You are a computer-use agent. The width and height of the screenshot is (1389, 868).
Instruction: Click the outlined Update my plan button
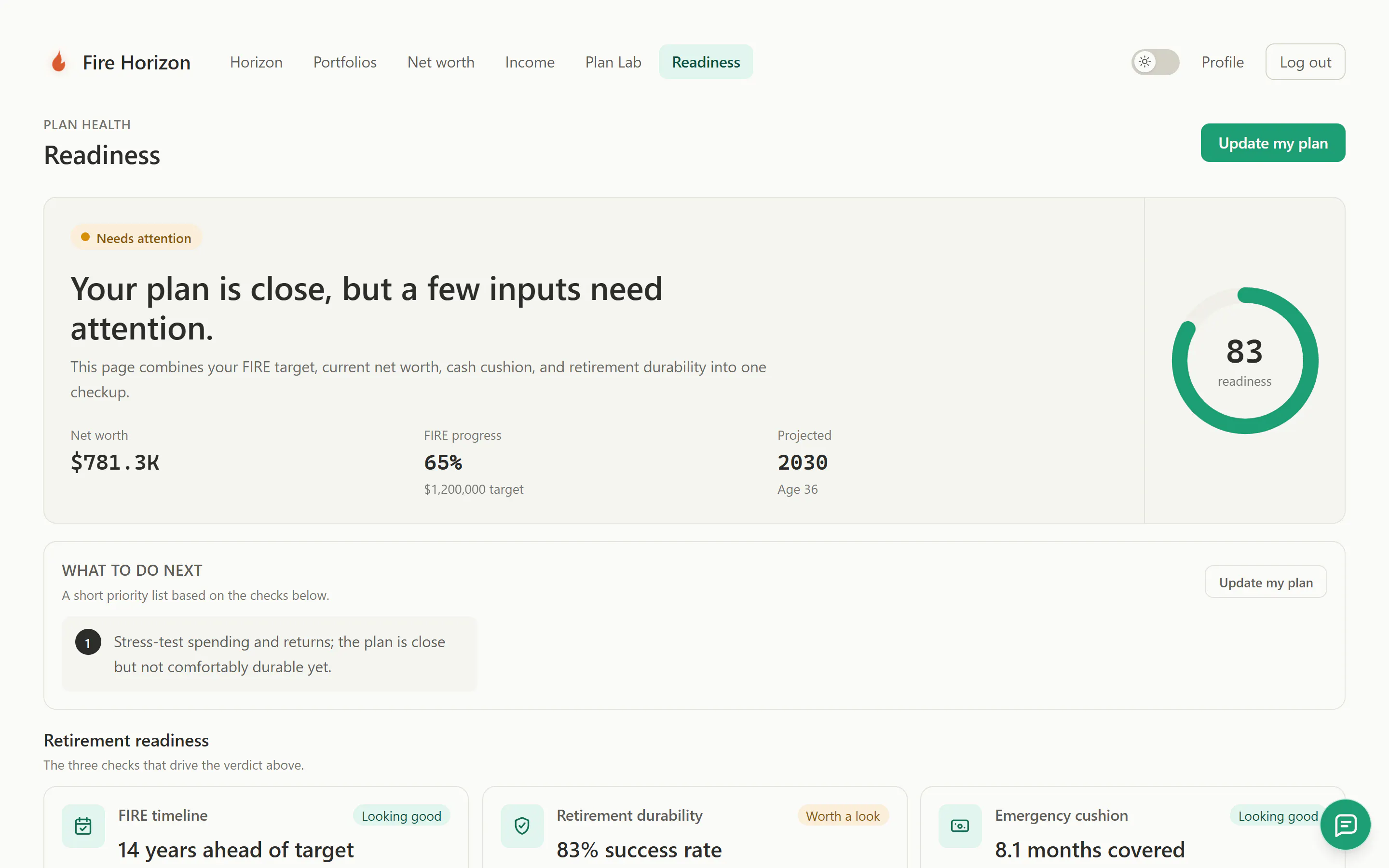pyautogui.click(x=1266, y=582)
